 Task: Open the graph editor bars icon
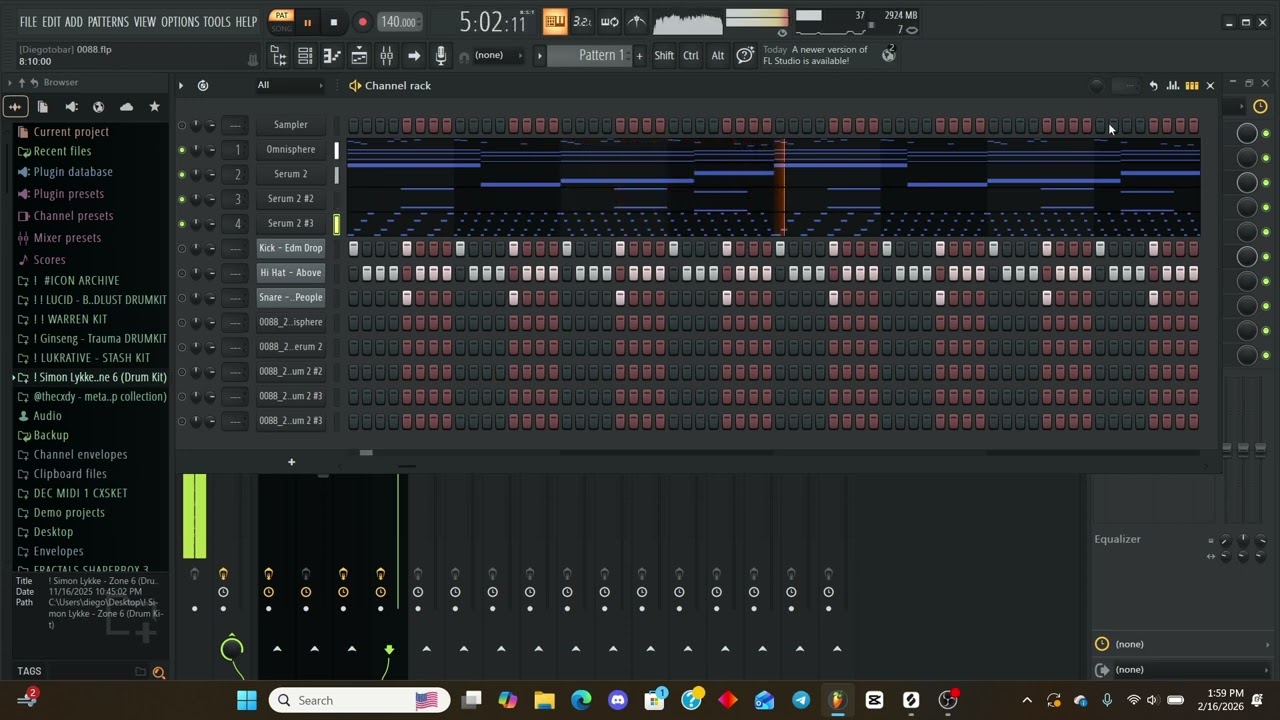pyautogui.click(x=1172, y=86)
